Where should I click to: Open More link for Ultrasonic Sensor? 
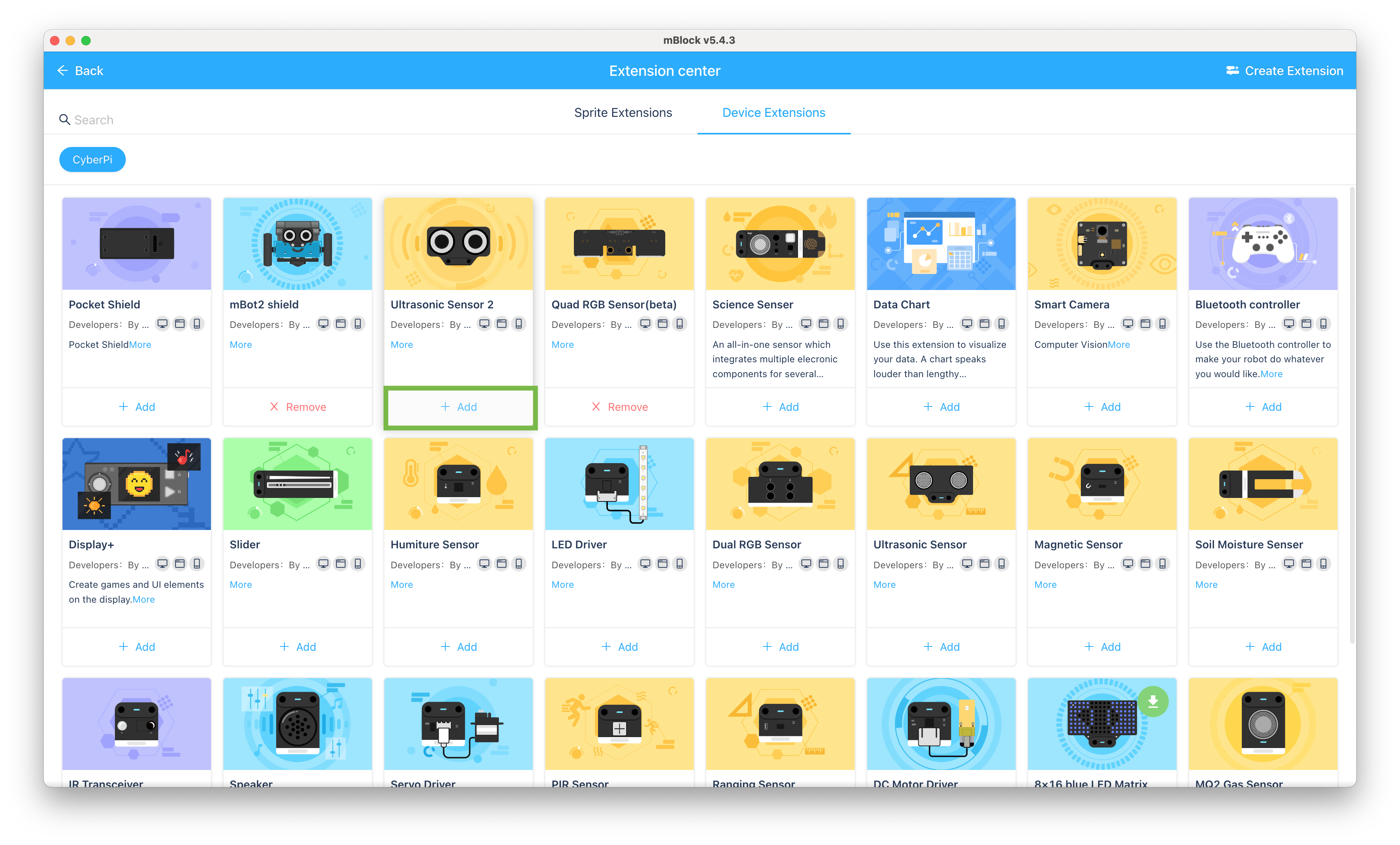coord(884,585)
